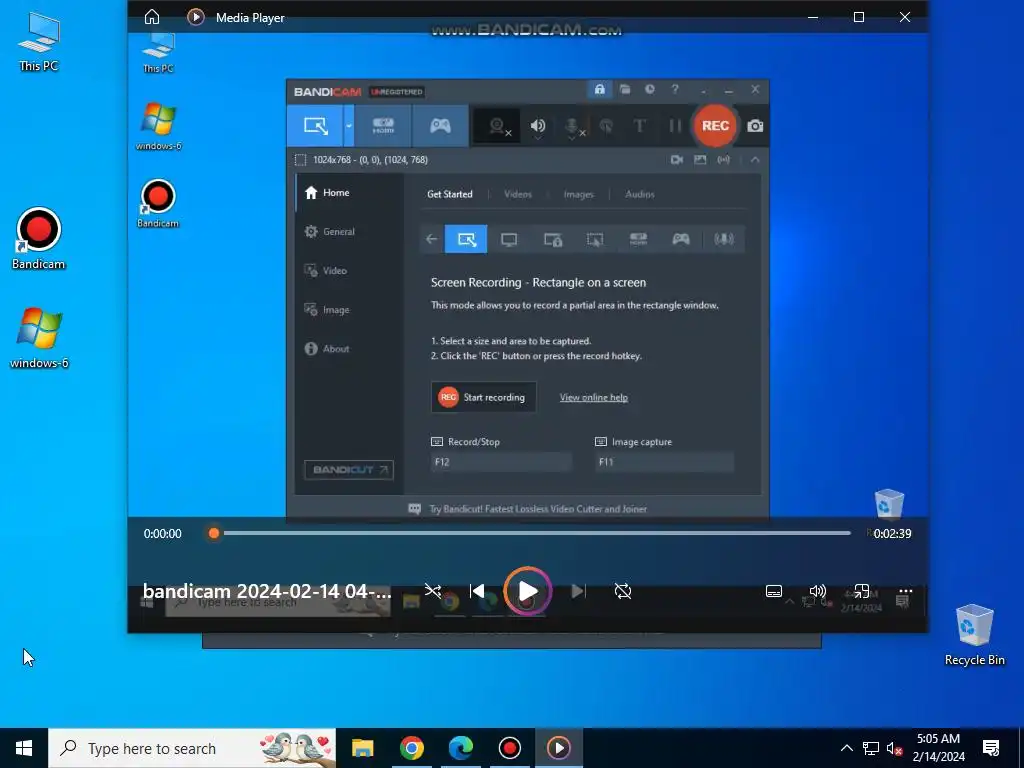
Task: Select fullscreen mode icon in Get Started row
Action: click(x=509, y=240)
